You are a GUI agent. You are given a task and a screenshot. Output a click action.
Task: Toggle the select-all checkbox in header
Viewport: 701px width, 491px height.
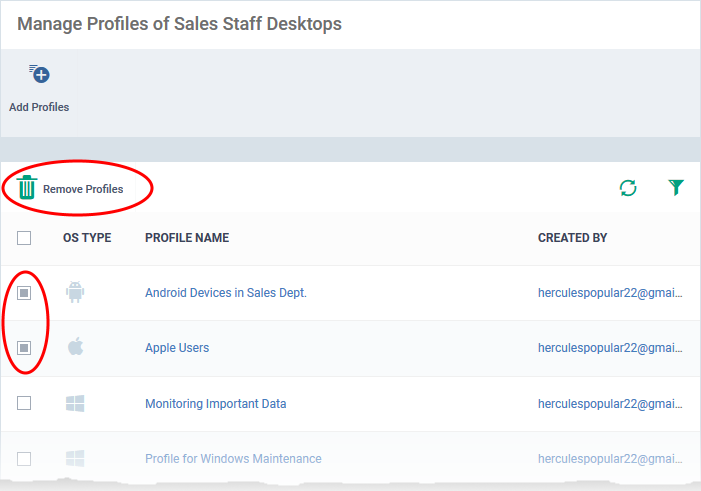coord(24,238)
